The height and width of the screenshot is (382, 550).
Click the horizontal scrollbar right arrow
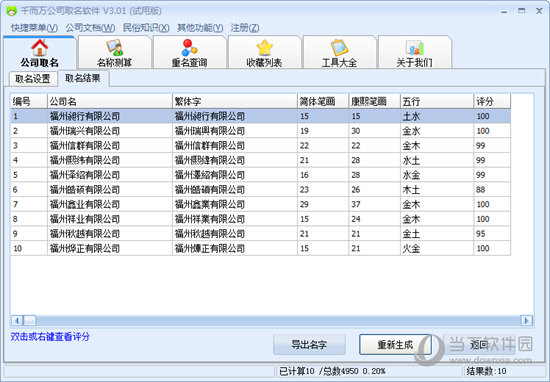(527, 320)
